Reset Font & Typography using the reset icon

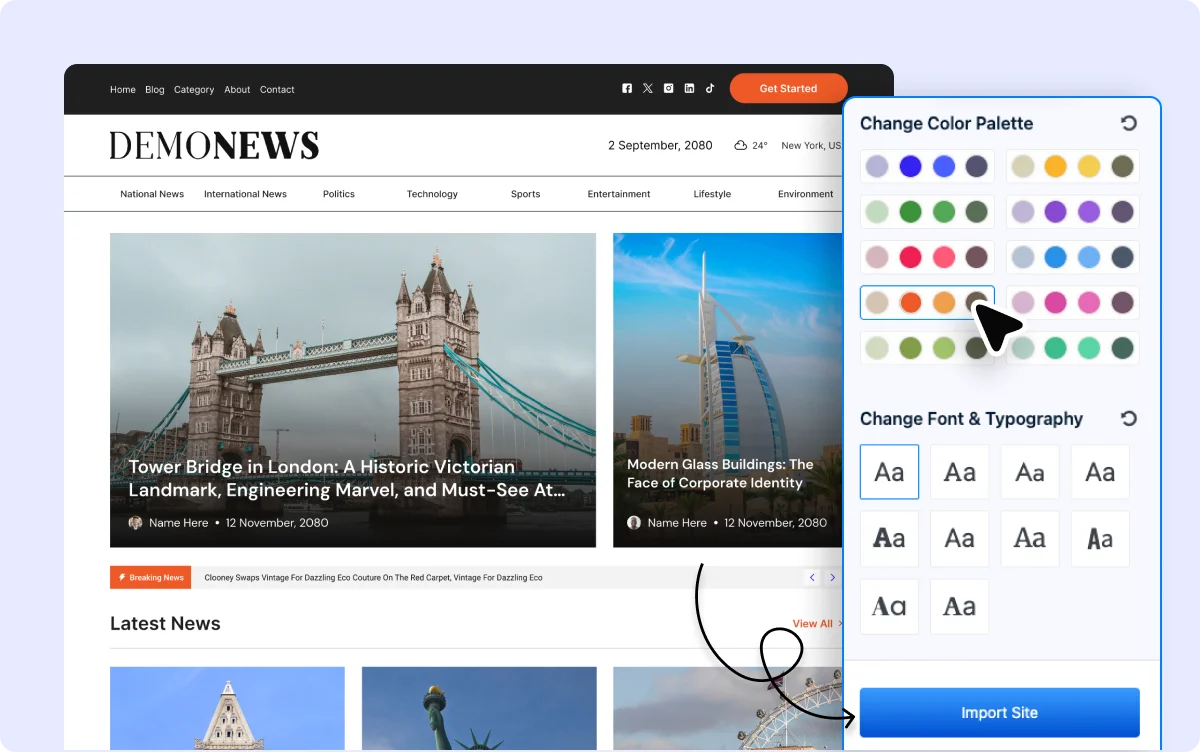click(x=1129, y=418)
